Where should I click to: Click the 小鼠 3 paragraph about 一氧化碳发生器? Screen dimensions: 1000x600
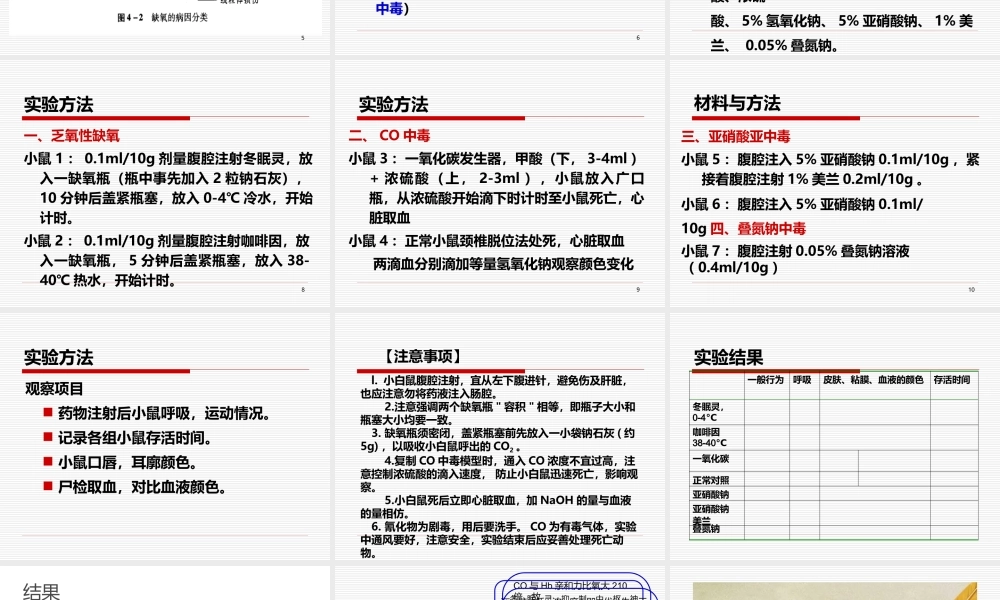[496, 188]
